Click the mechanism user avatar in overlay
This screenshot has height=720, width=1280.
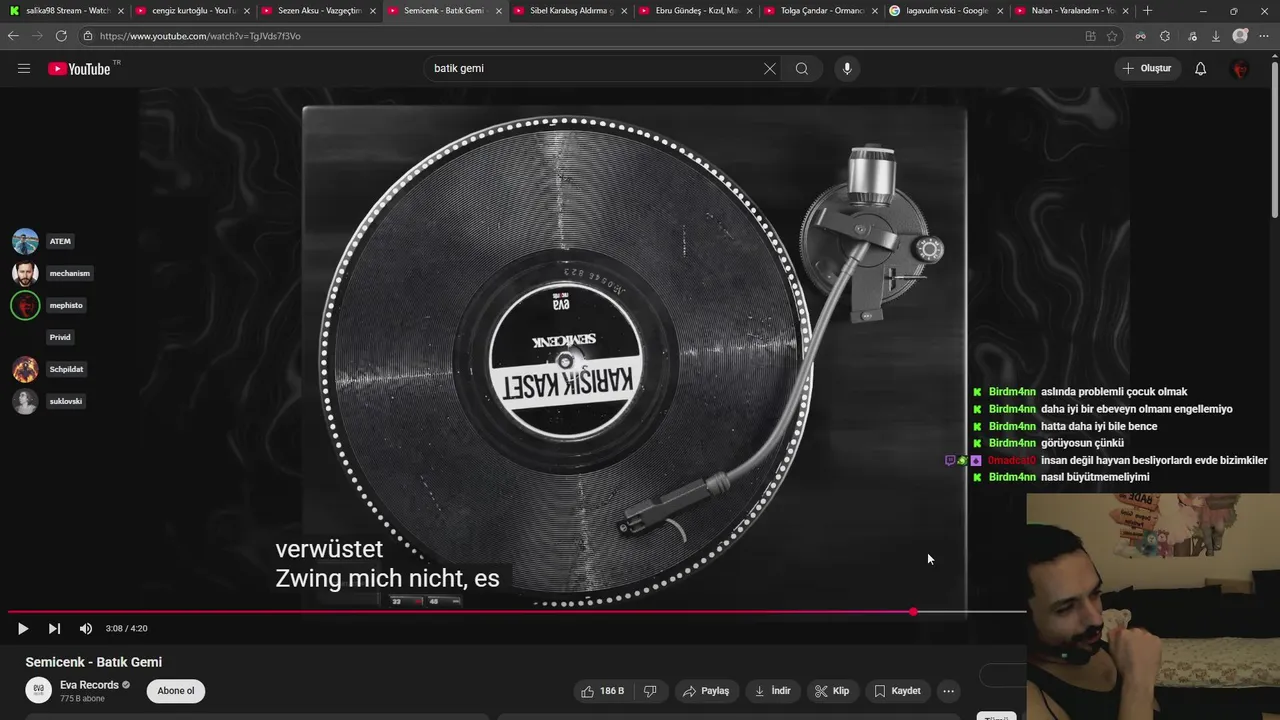(x=25, y=273)
